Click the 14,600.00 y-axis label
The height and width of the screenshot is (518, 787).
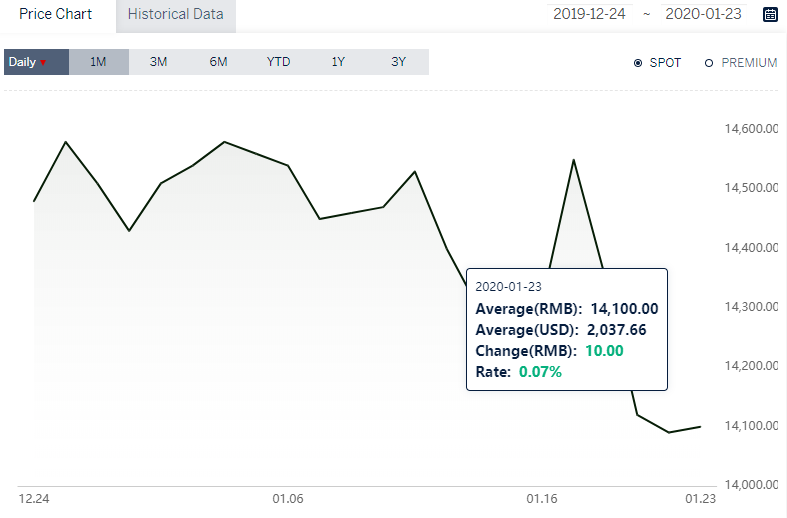point(751,129)
